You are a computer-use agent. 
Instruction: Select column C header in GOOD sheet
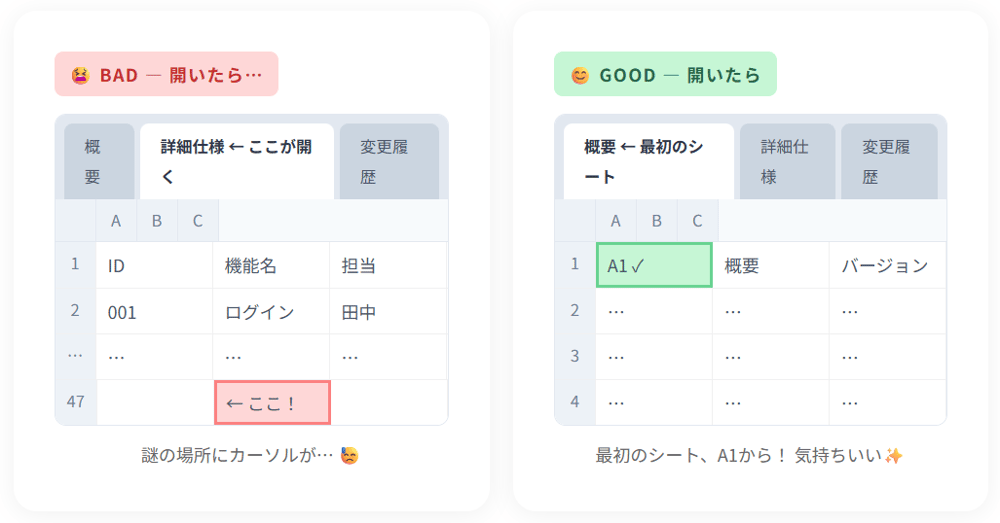(697, 221)
